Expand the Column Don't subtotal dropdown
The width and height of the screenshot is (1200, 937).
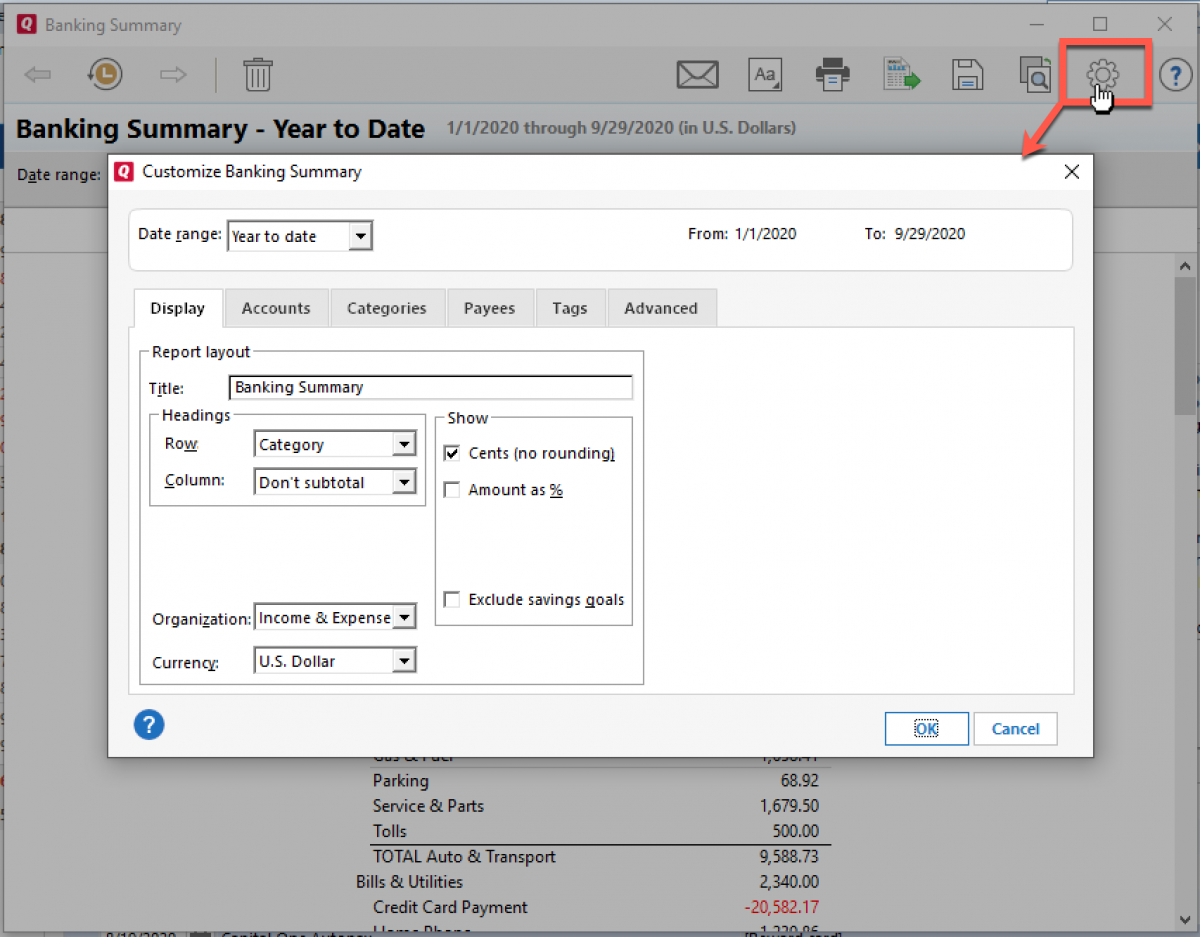[404, 482]
